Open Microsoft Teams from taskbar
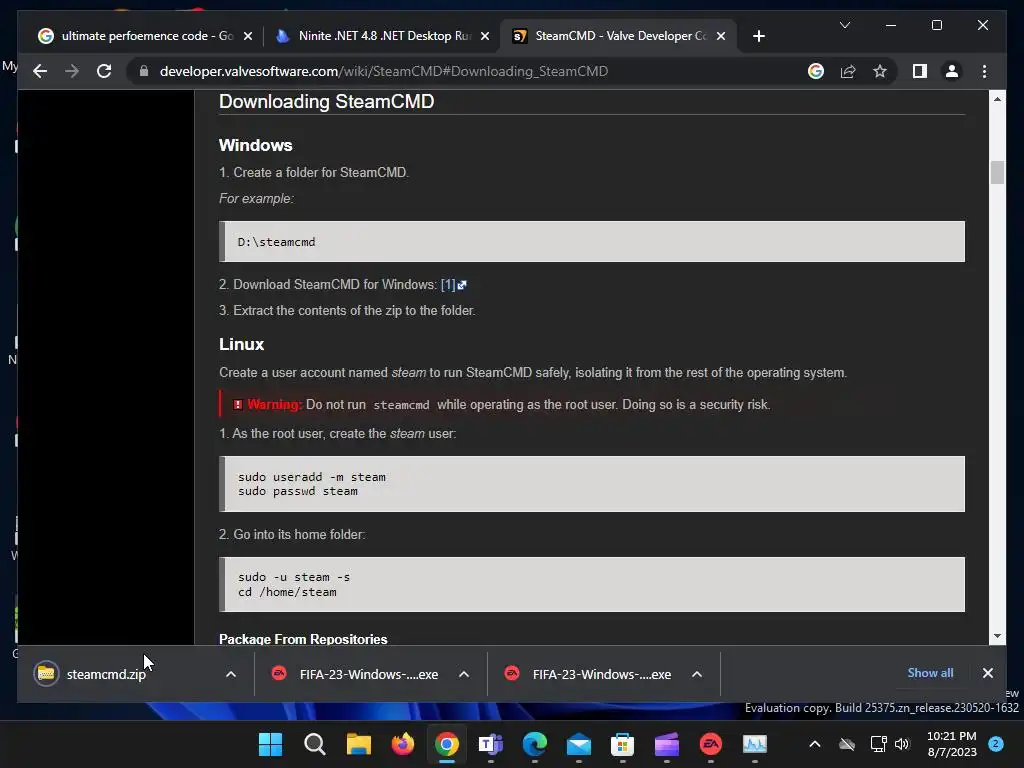This screenshot has width=1024, height=768. [x=490, y=744]
